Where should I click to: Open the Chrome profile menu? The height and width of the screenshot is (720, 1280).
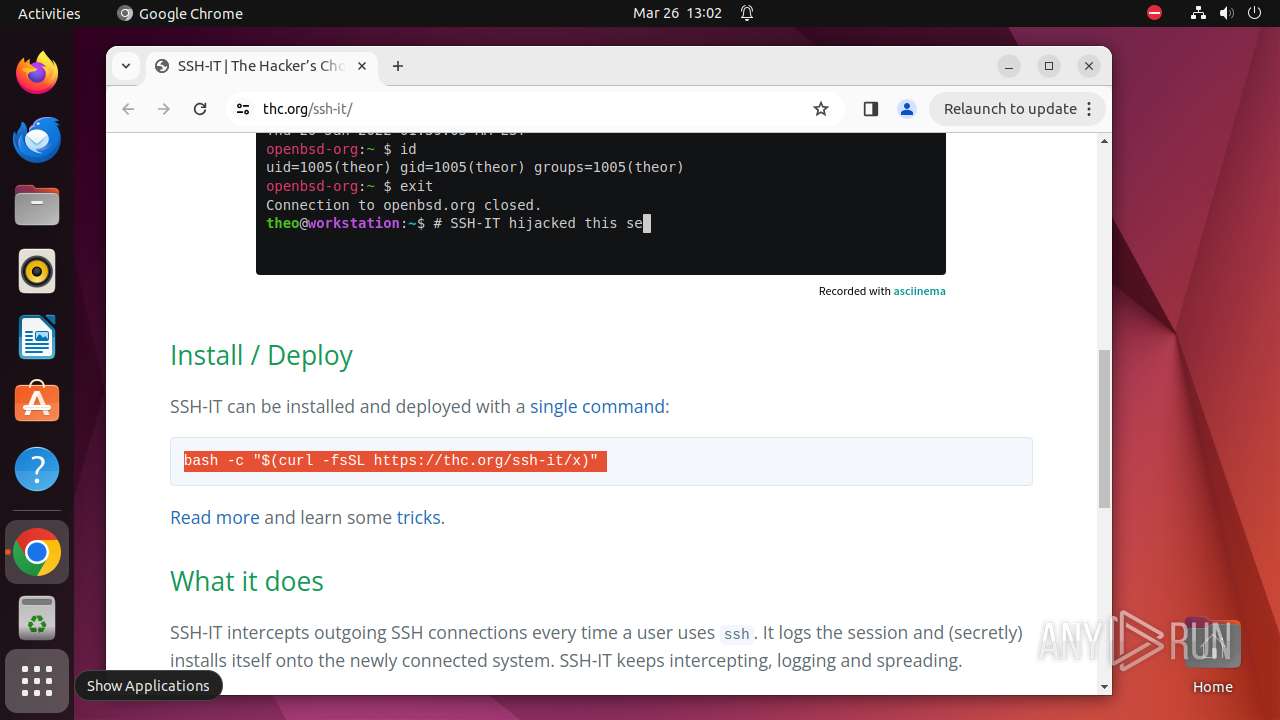pos(907,109)
